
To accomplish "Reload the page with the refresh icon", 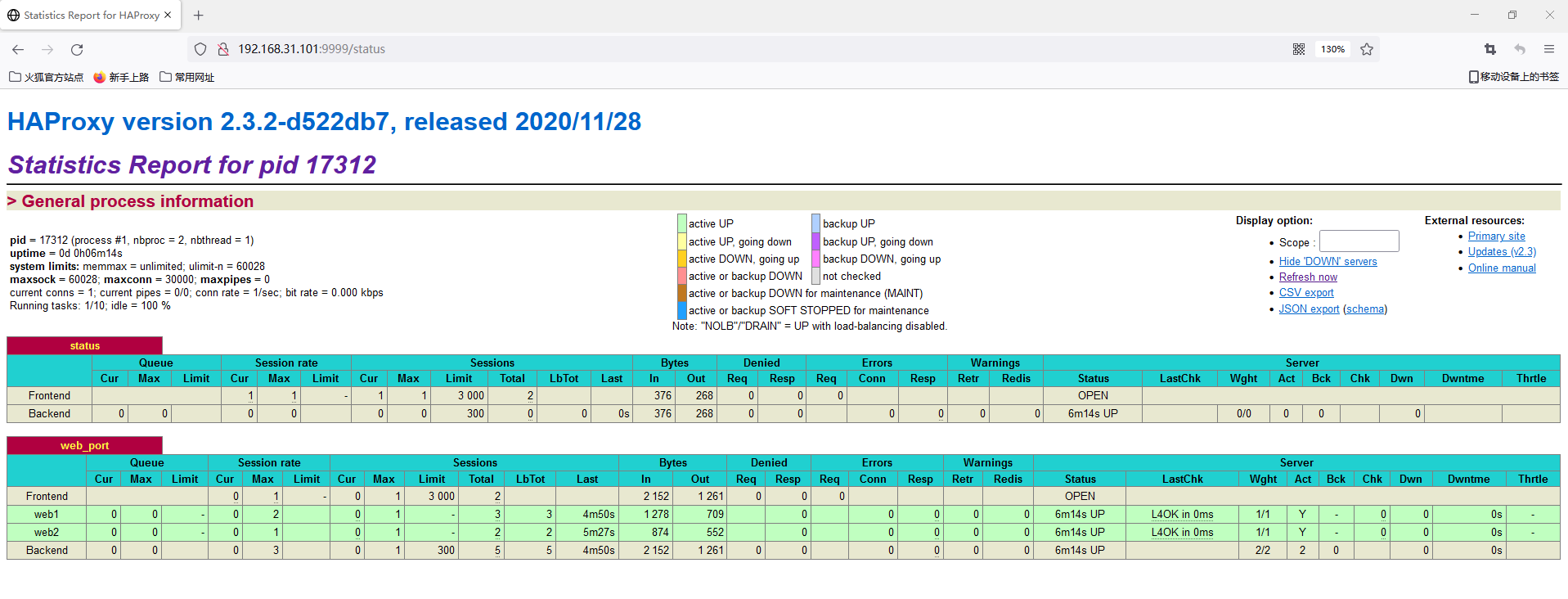I will point(77,49).
